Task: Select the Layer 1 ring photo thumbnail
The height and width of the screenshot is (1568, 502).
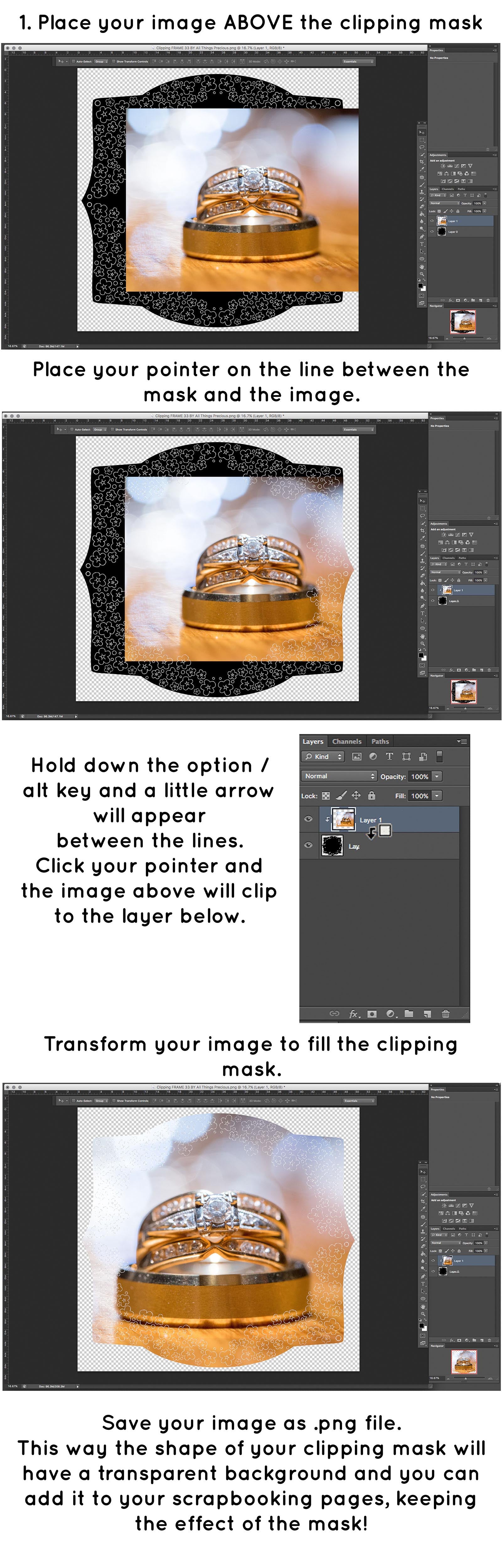Action: click(343, 819)
